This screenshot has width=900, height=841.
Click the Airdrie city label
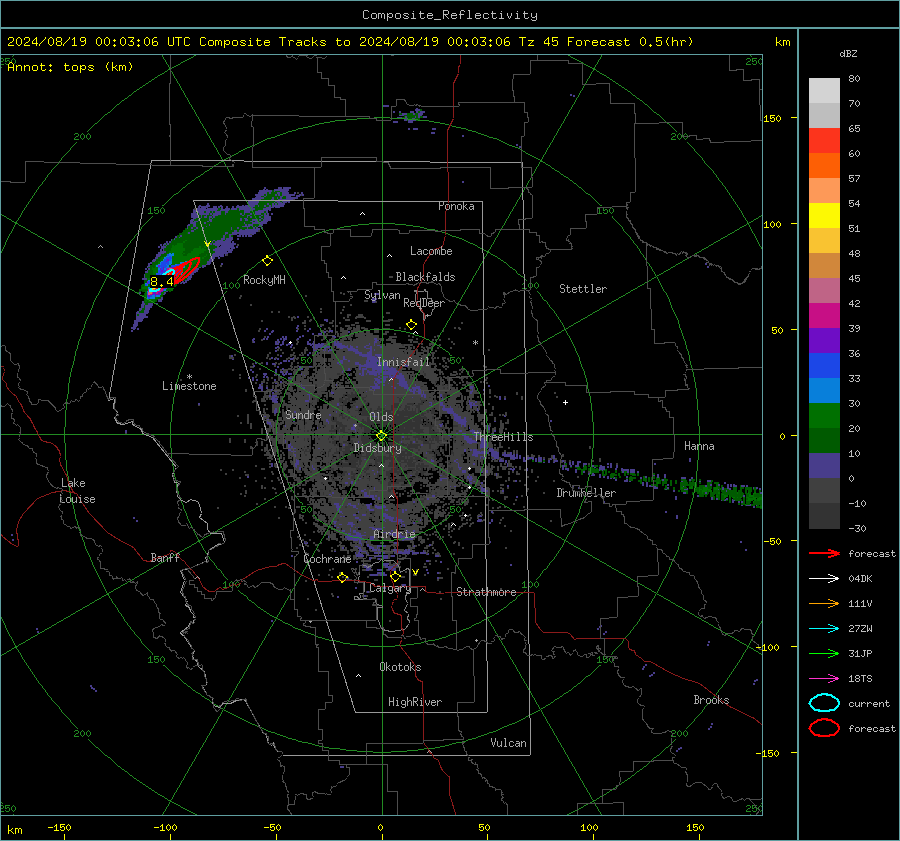(394, 534)
